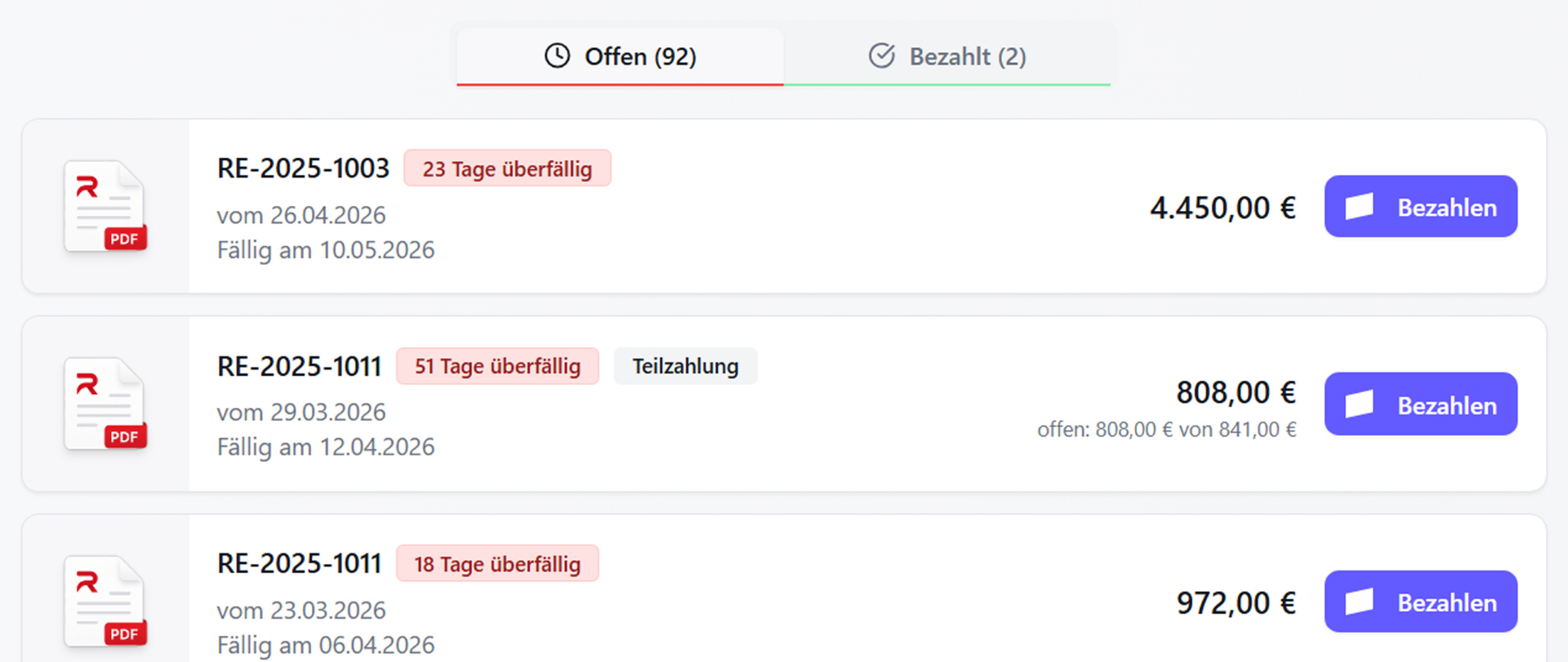Click the Teilzahlung badge
The height and width of the screenshot is (662, 1568).
click(685, 366)
